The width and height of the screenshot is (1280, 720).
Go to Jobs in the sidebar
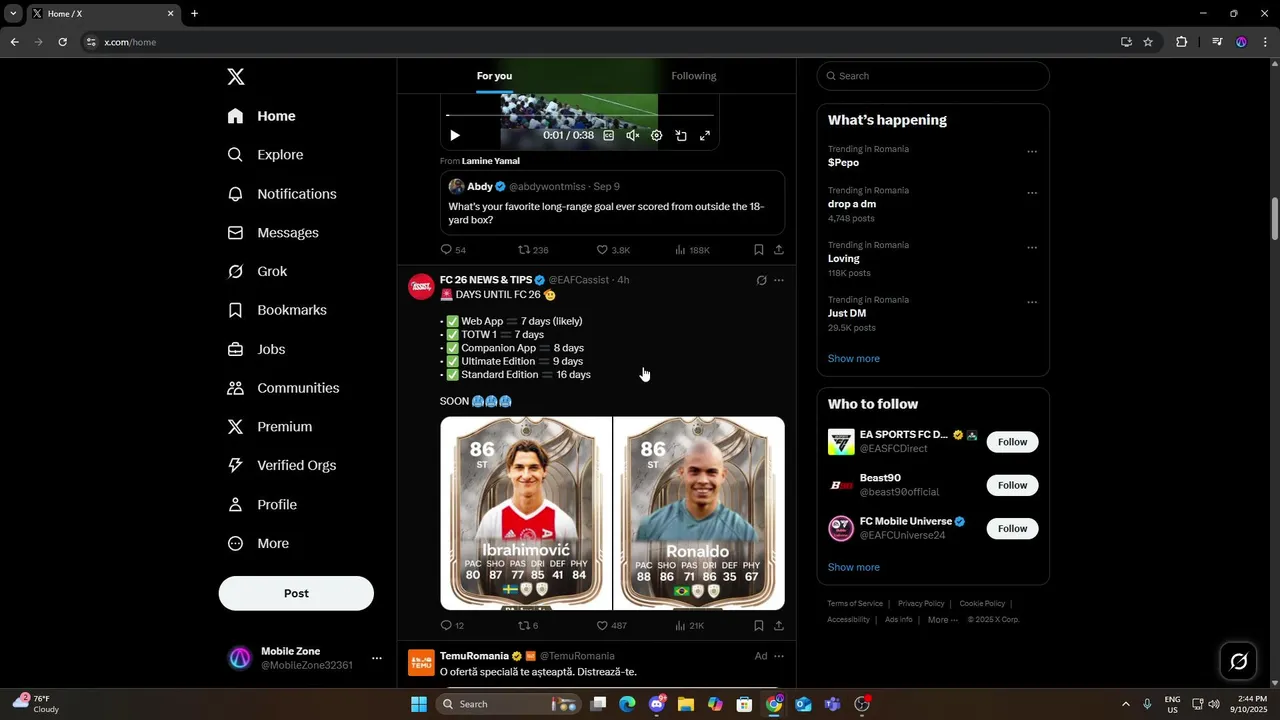coord(257,349)
